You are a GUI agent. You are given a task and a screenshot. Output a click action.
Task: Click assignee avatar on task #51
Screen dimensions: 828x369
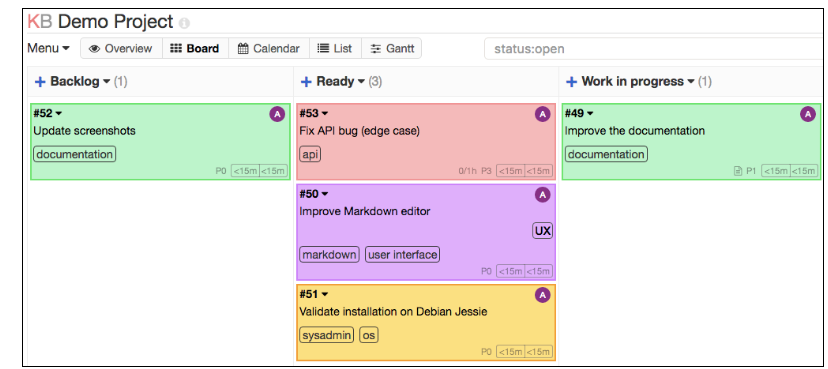click(x=542, y=295)
